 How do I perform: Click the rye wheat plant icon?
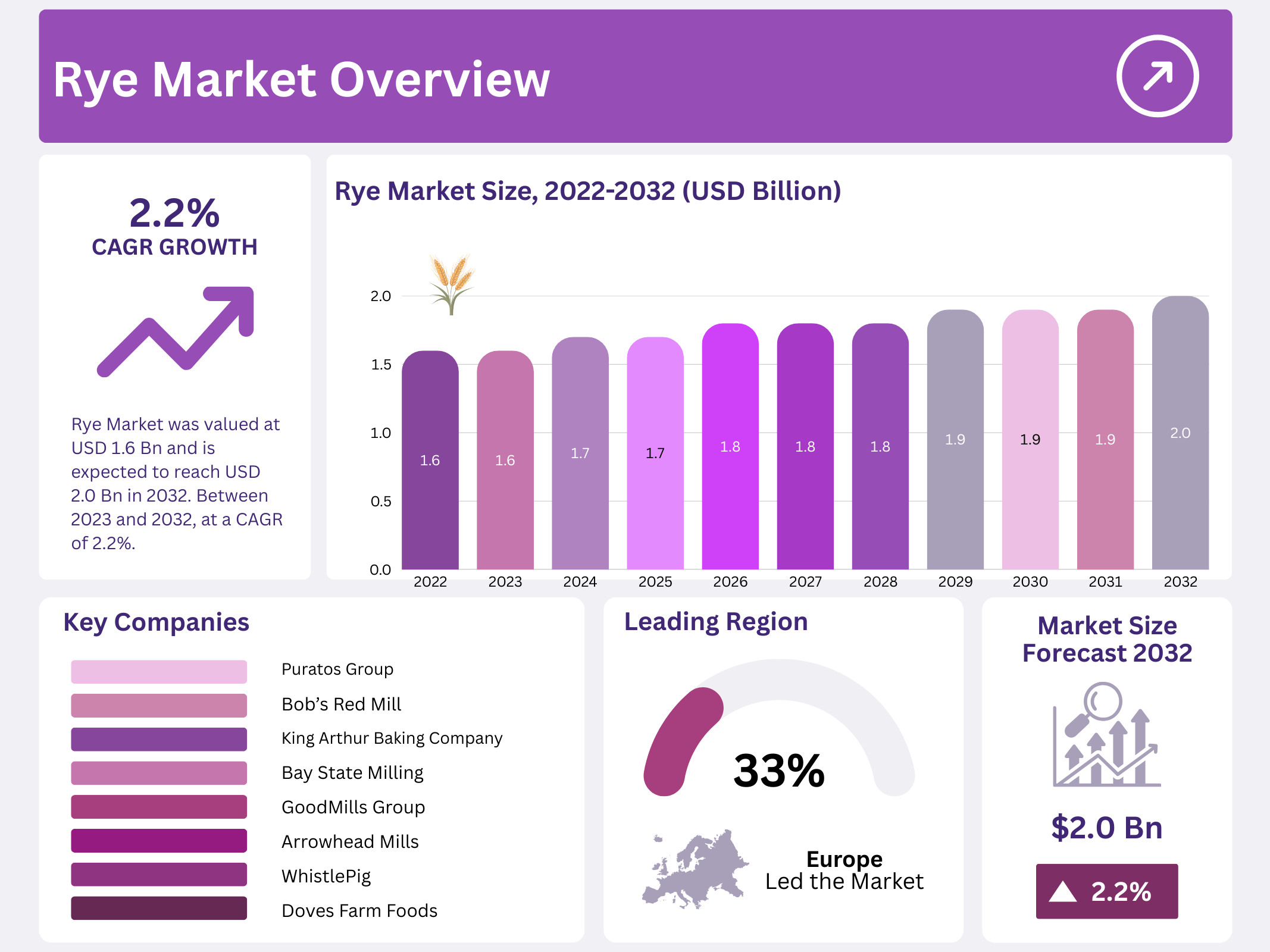452,284
